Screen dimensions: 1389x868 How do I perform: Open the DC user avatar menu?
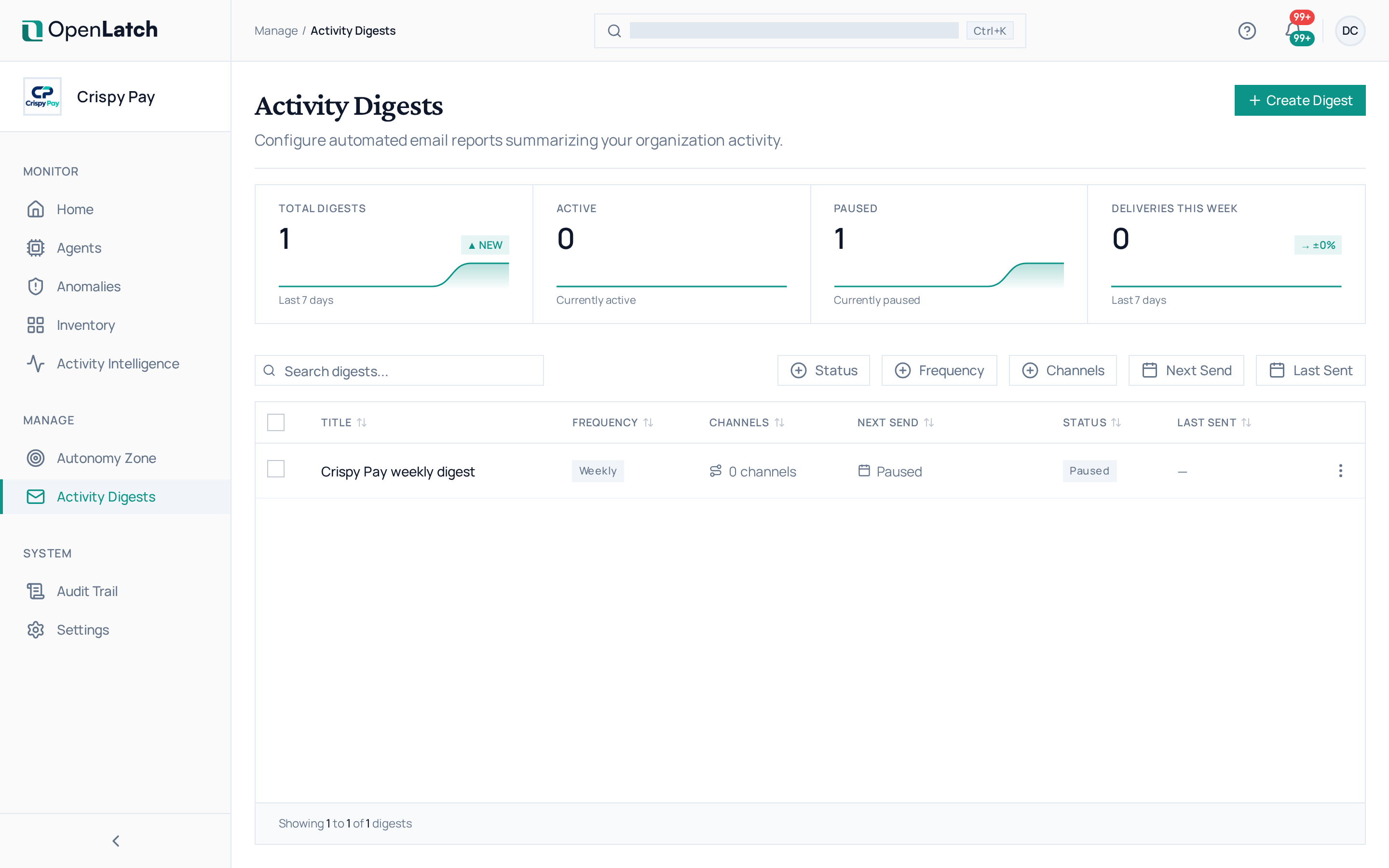[1350, 30]
